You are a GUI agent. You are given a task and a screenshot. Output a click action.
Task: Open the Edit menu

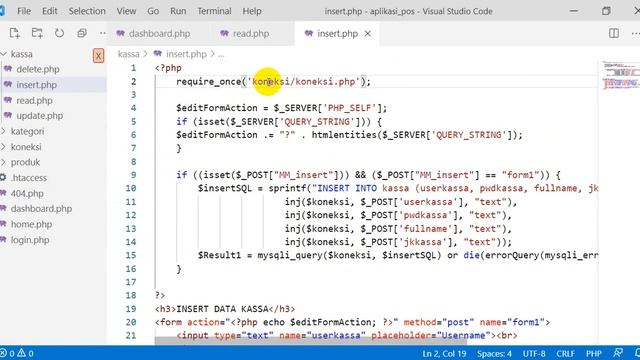(49, 11)
